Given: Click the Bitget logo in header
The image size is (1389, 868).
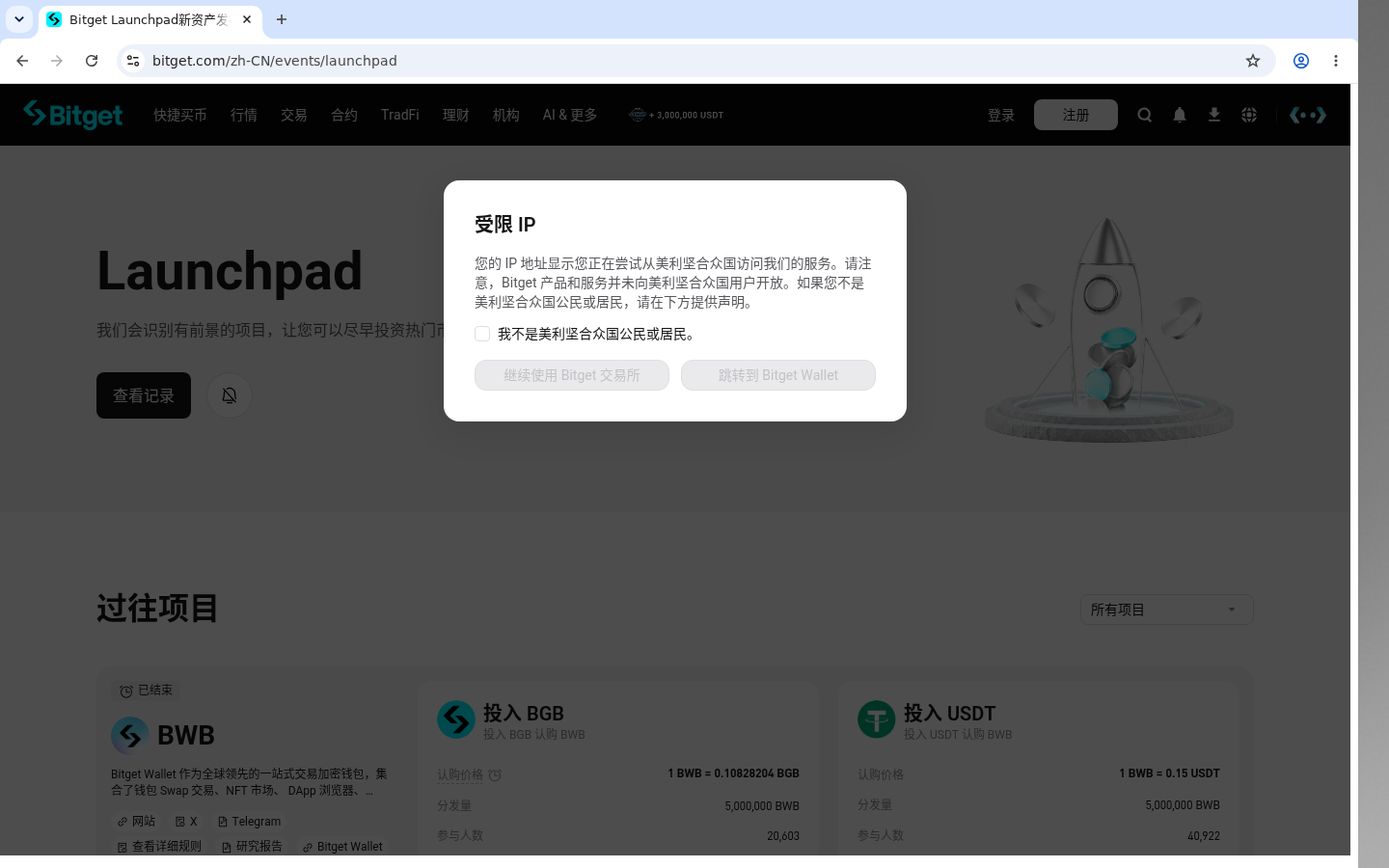Looking at the screenshot, I should click(73, 115).
